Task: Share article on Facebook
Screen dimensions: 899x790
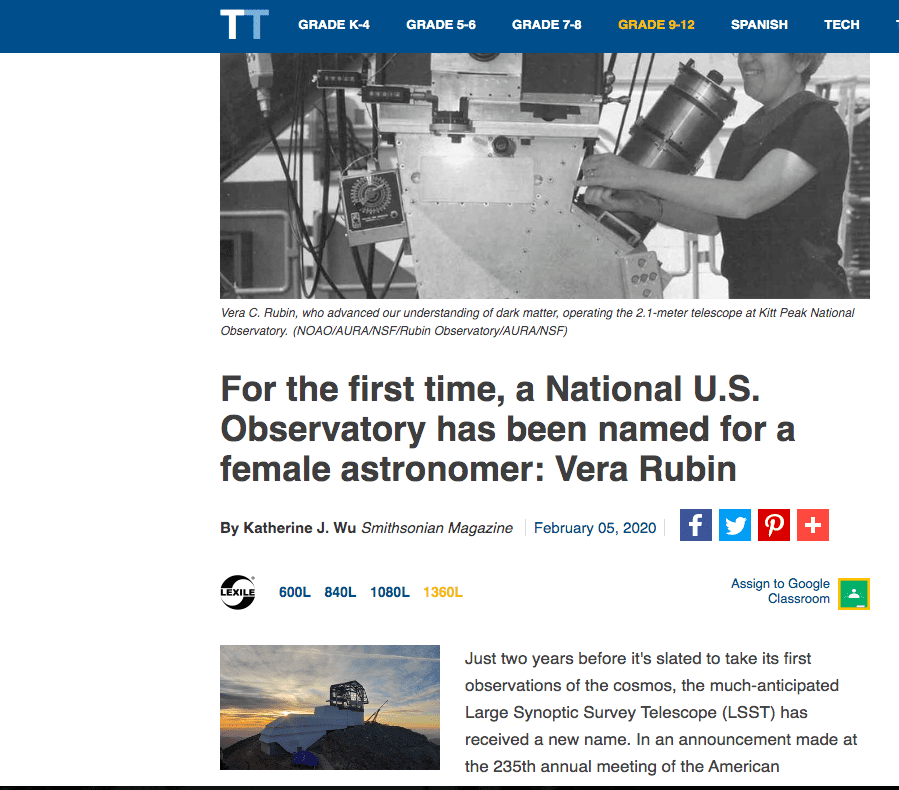Action: pyautogui.click(x=695, y=525)
